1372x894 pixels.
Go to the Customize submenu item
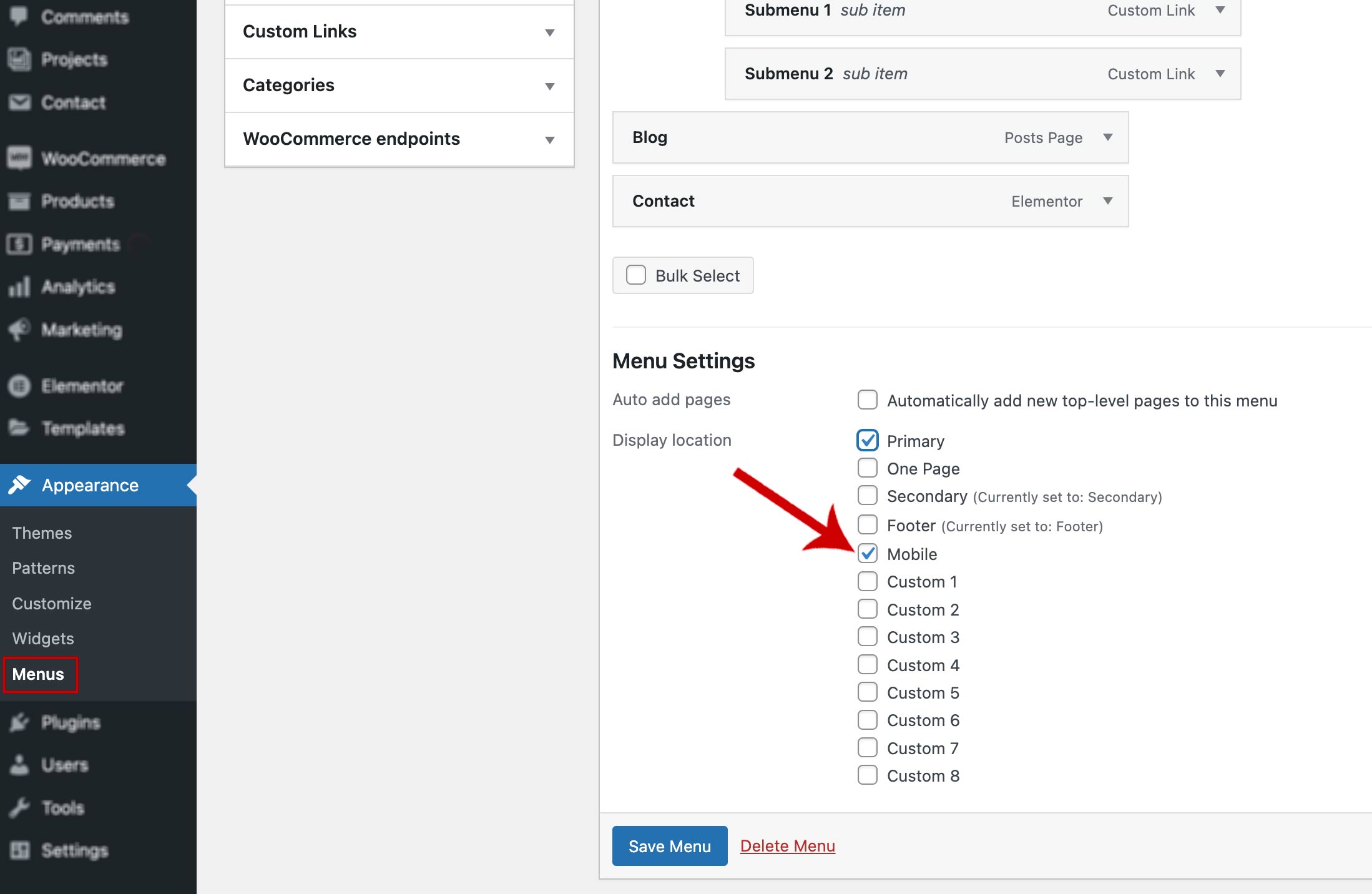point(52,603)
